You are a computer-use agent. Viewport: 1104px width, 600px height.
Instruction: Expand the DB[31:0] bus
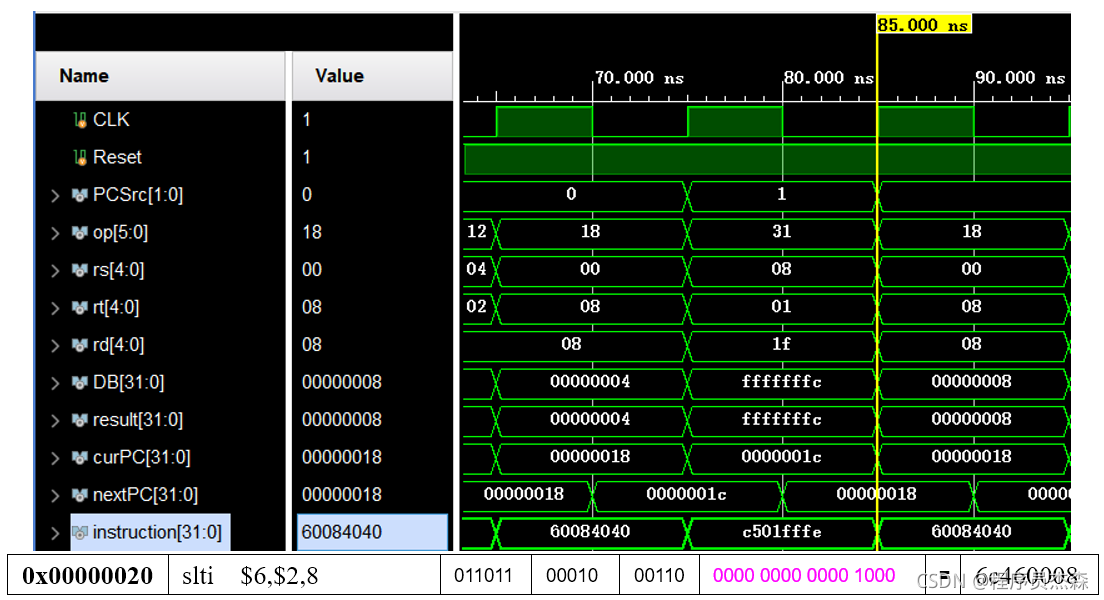[55, 383]
